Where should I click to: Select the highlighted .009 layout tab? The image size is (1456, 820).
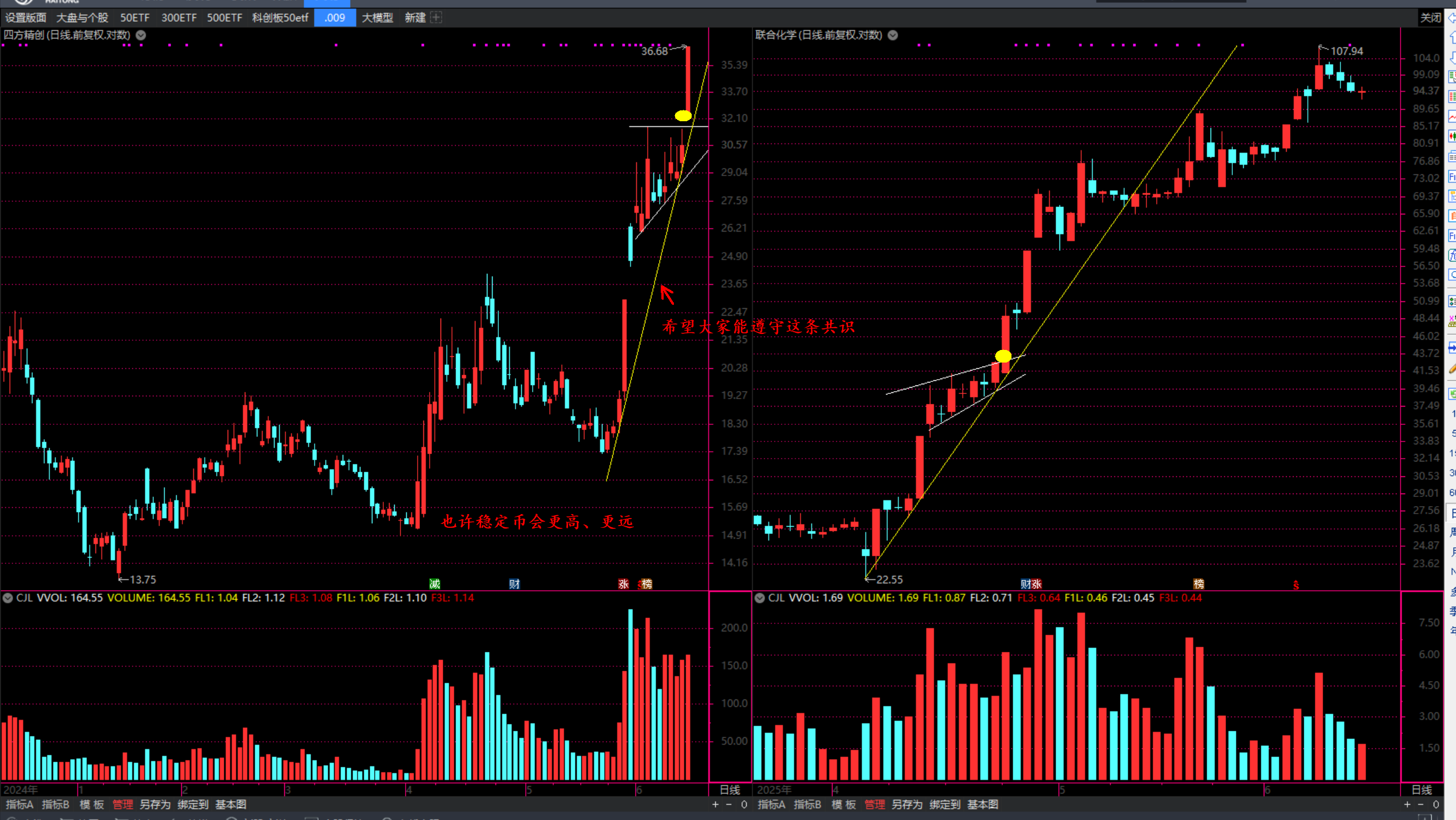coord(335,18)
